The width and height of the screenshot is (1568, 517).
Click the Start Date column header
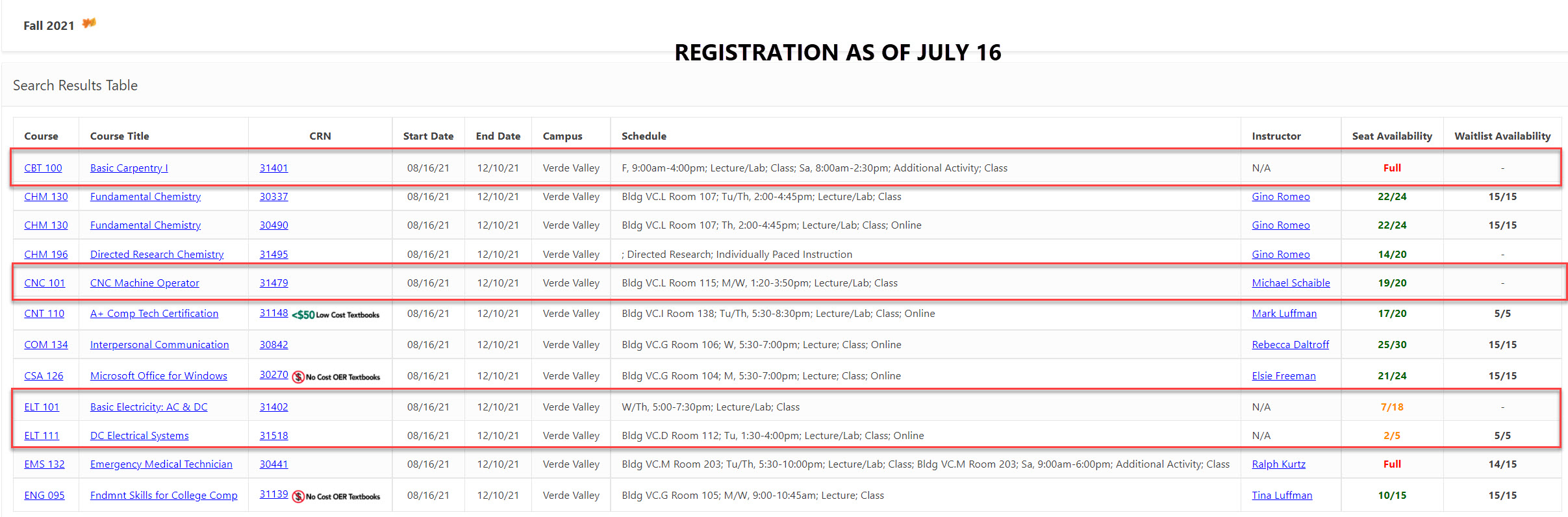coord(428,136)
